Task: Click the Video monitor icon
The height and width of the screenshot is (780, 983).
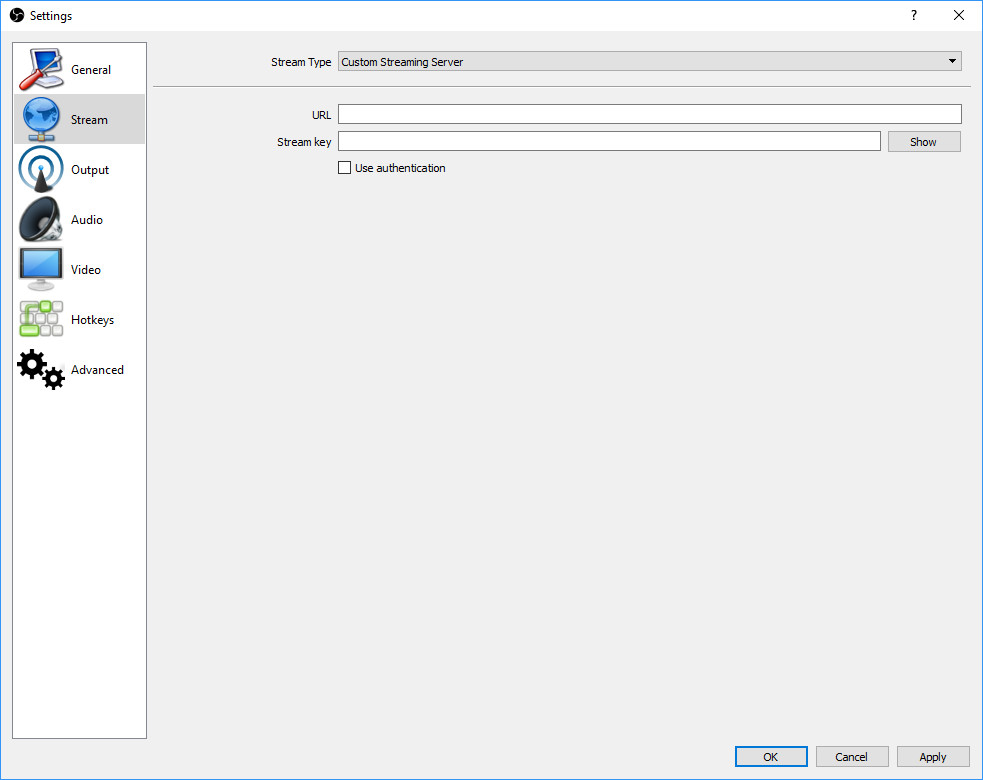Action: [x=41, y=270]
